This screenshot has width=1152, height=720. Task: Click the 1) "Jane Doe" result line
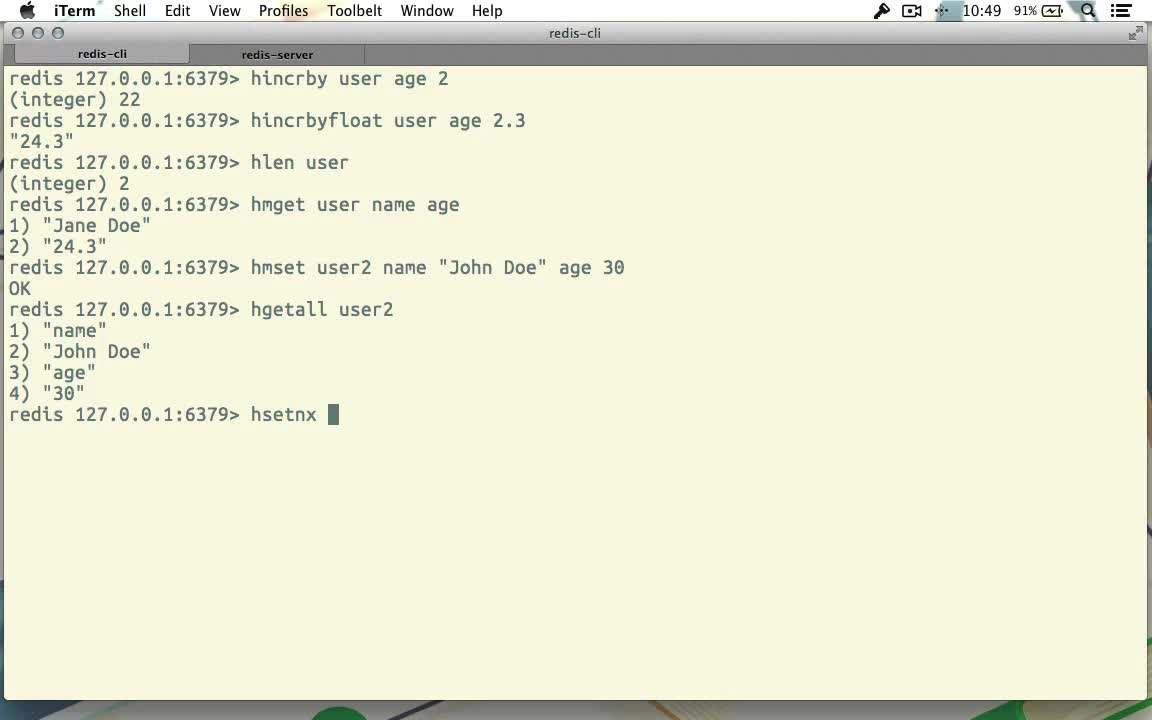pos(79,226)
